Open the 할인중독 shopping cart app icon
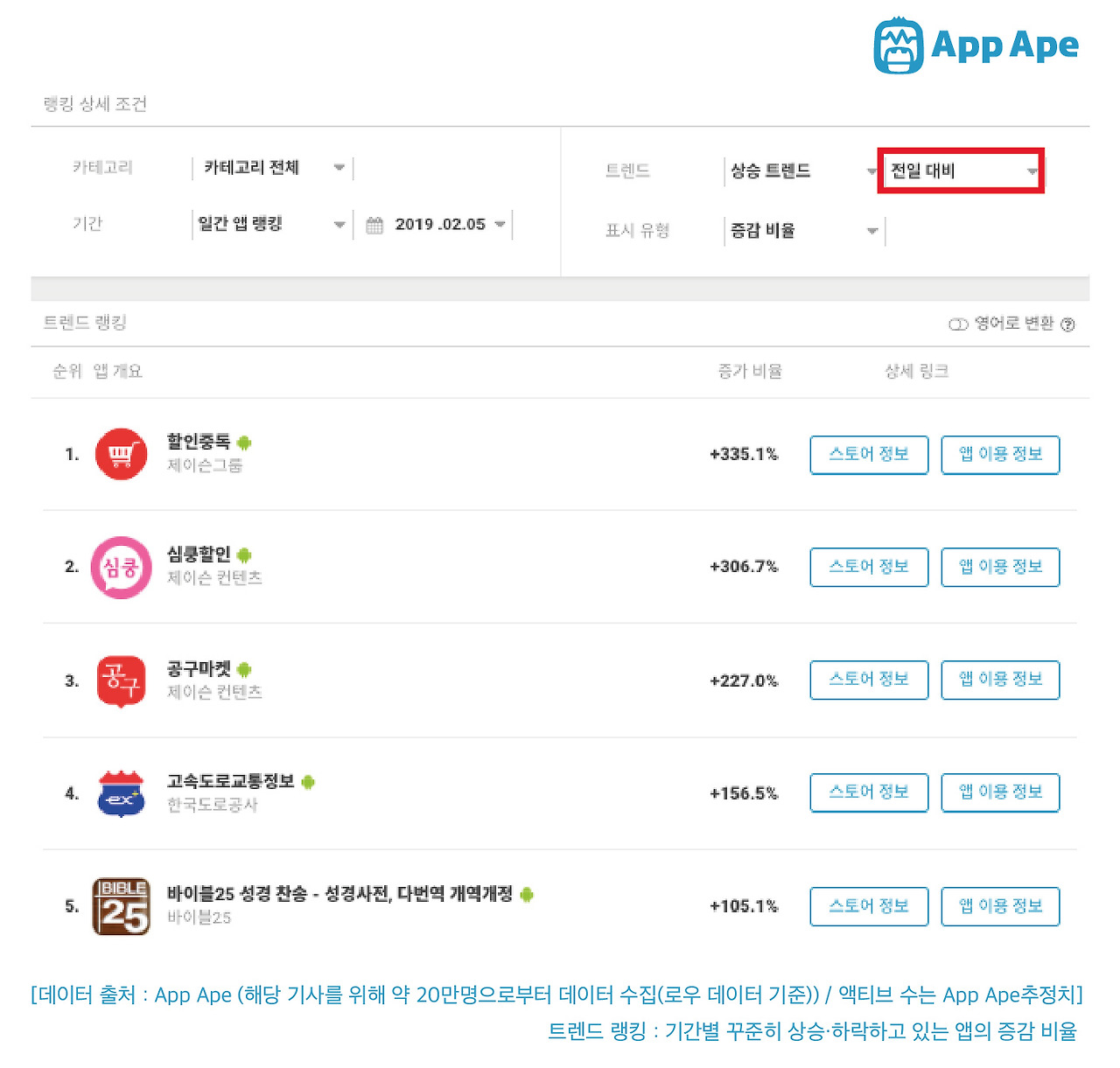The width and height of the screenshot is (1120, 1068). coord(121,454)
